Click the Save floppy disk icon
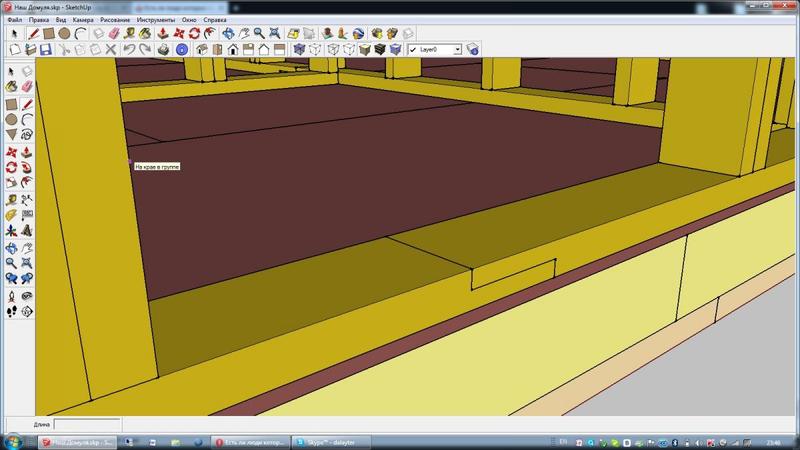The width and height of the screenshot is (800, 450). click(x=48, y=48)
